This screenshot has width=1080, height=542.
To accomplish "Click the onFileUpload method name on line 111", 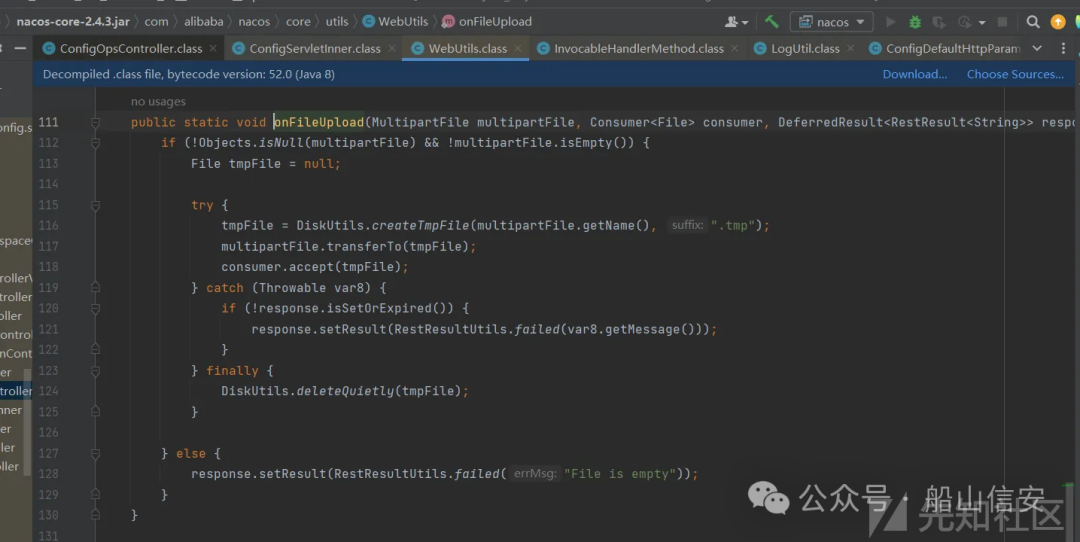I will tap(319, 123).
